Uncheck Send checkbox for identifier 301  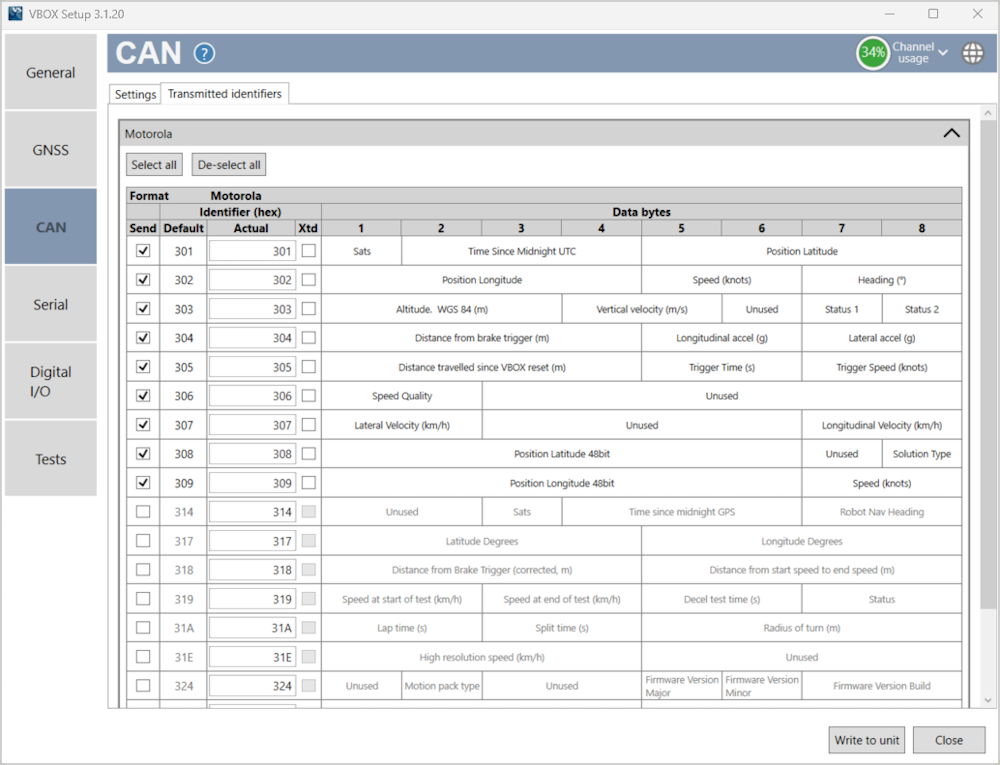click(143, 251)
